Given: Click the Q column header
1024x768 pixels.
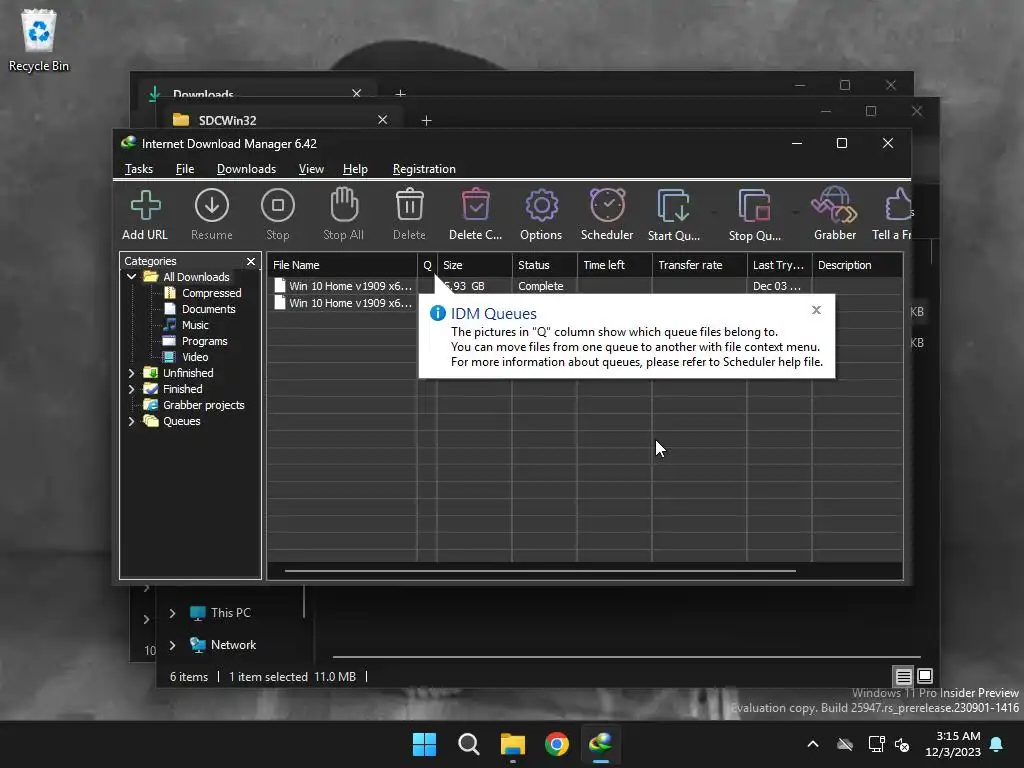Looking at the screenshot, I should 427,265.
